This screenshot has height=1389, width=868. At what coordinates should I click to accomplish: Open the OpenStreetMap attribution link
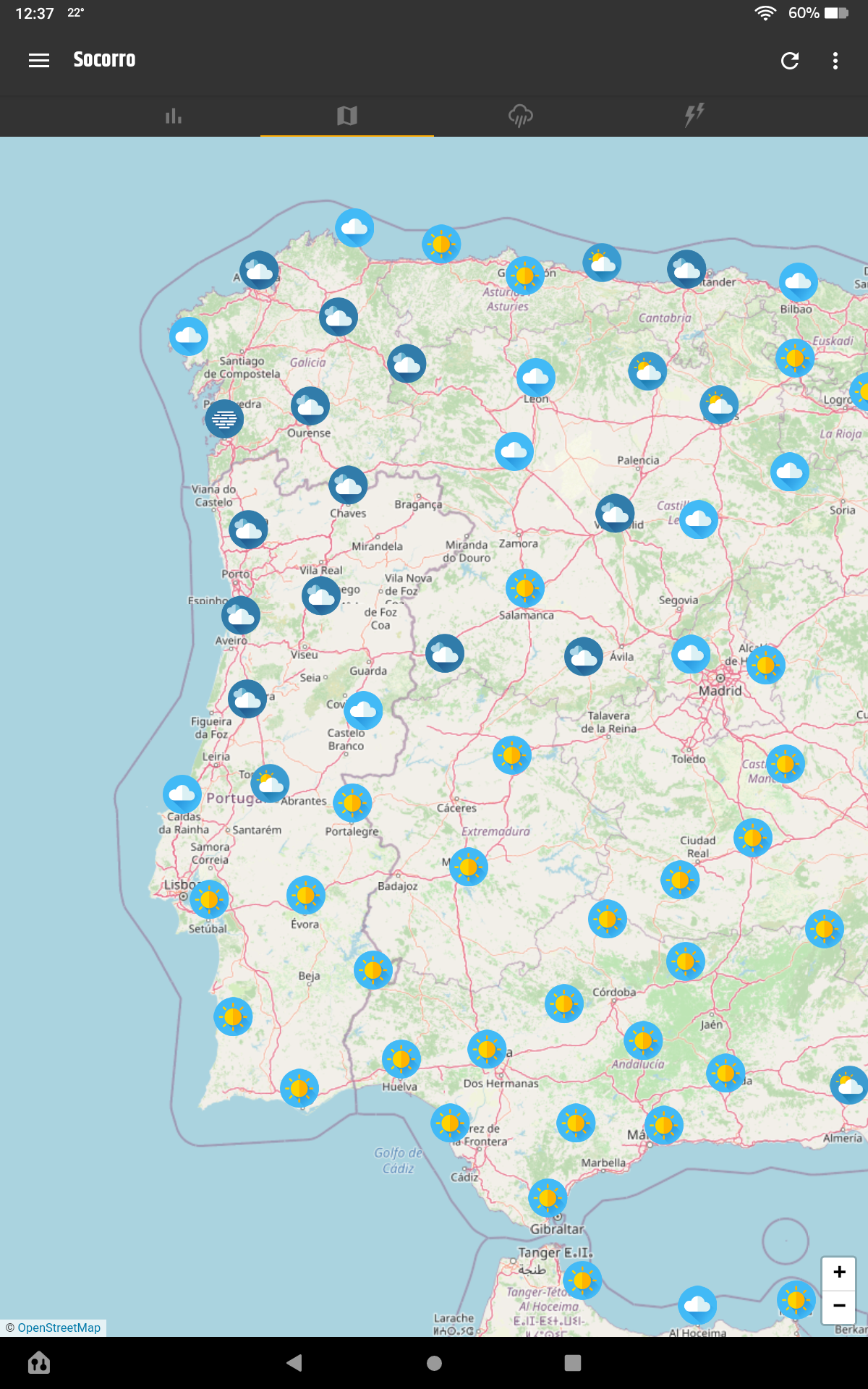tap(59, 1328)
